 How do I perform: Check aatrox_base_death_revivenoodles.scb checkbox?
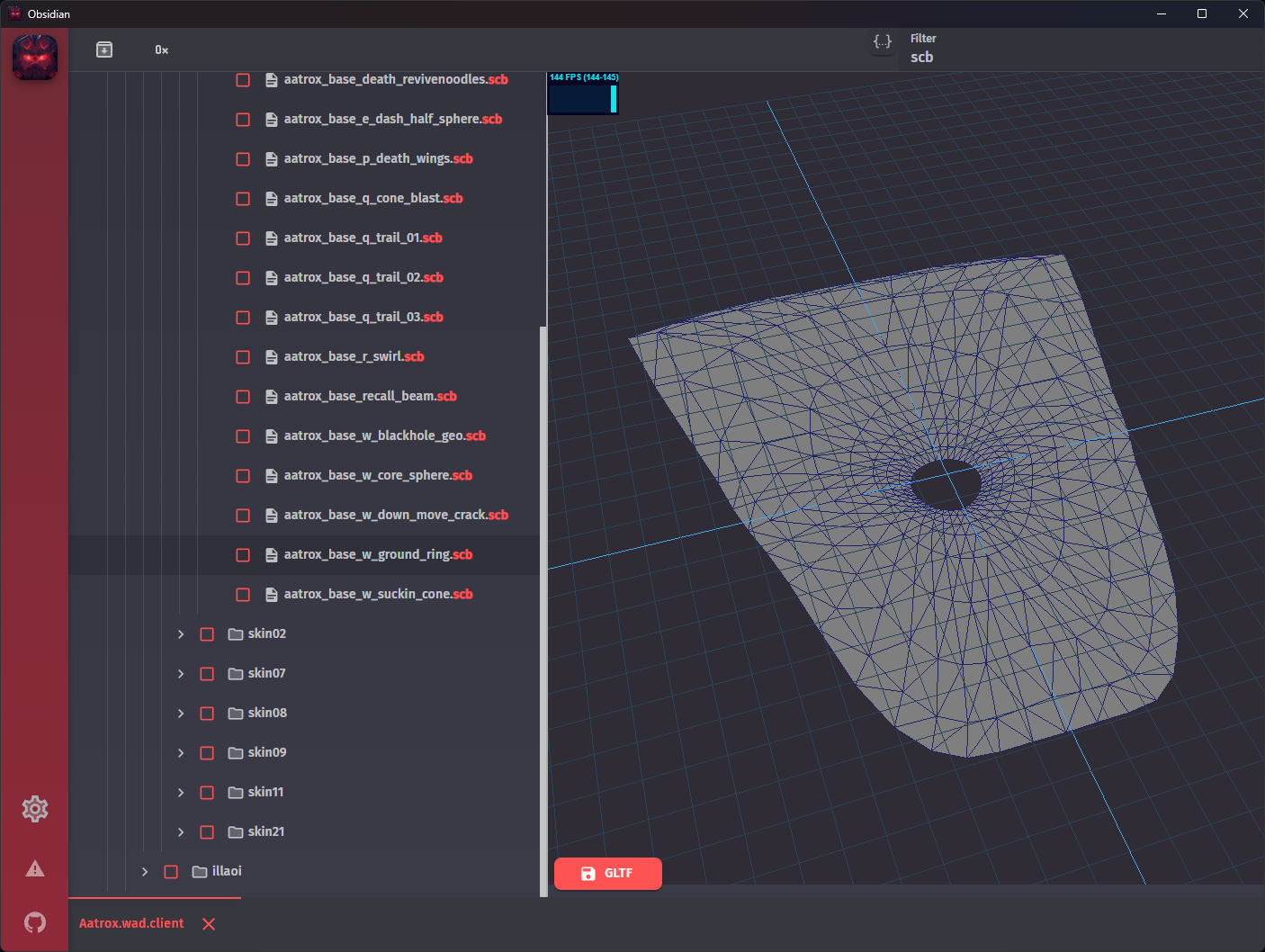click(x=243, y=80)
